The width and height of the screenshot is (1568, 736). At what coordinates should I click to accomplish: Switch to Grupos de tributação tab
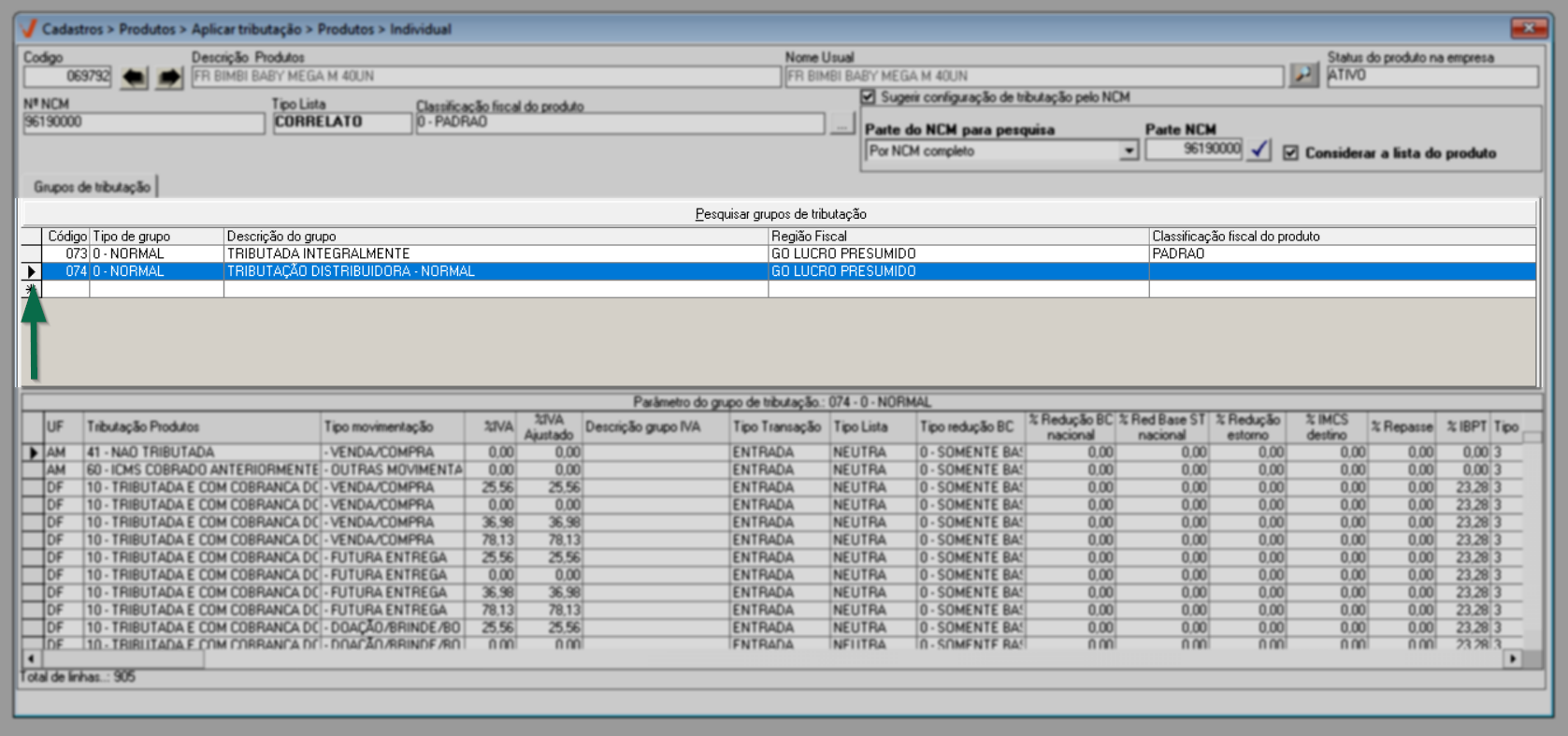click(x=92, y=187)
